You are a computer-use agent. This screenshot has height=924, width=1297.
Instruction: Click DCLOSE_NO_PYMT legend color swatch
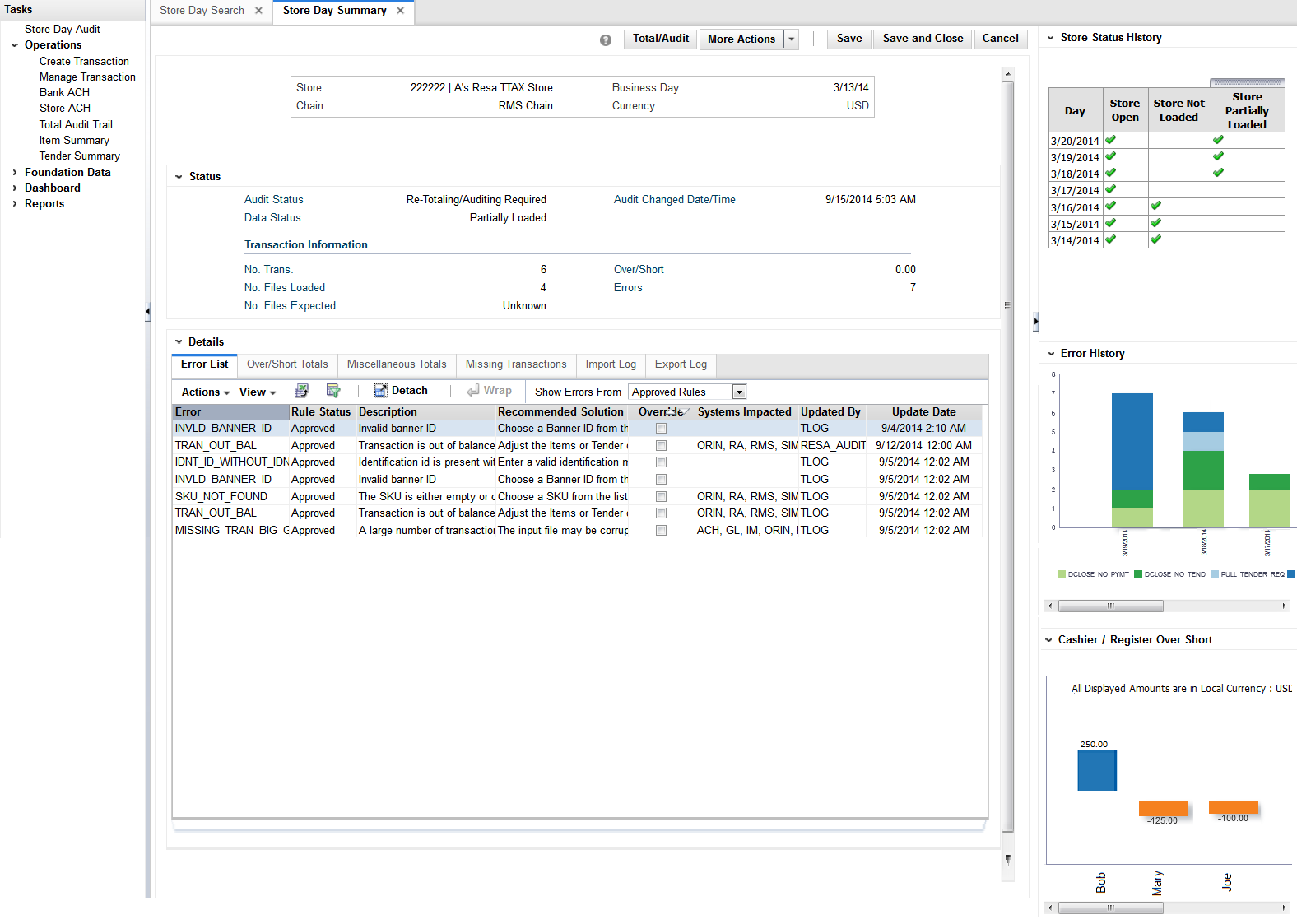pyautogui.click(x=1062, y=574)
